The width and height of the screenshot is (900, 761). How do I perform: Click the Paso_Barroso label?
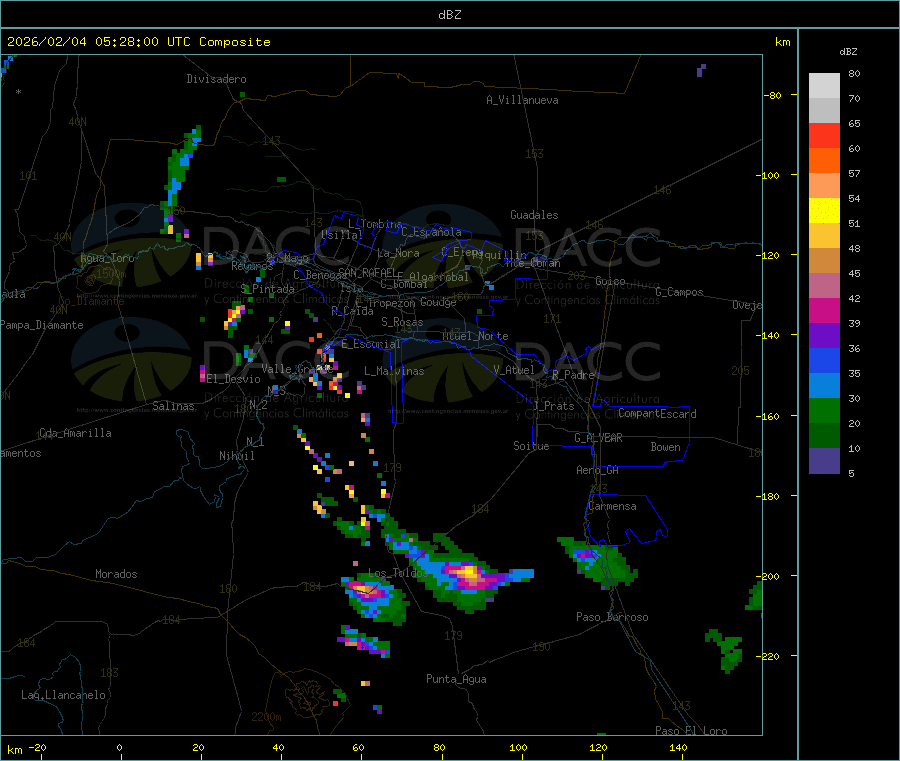click(x=612, y=617)
